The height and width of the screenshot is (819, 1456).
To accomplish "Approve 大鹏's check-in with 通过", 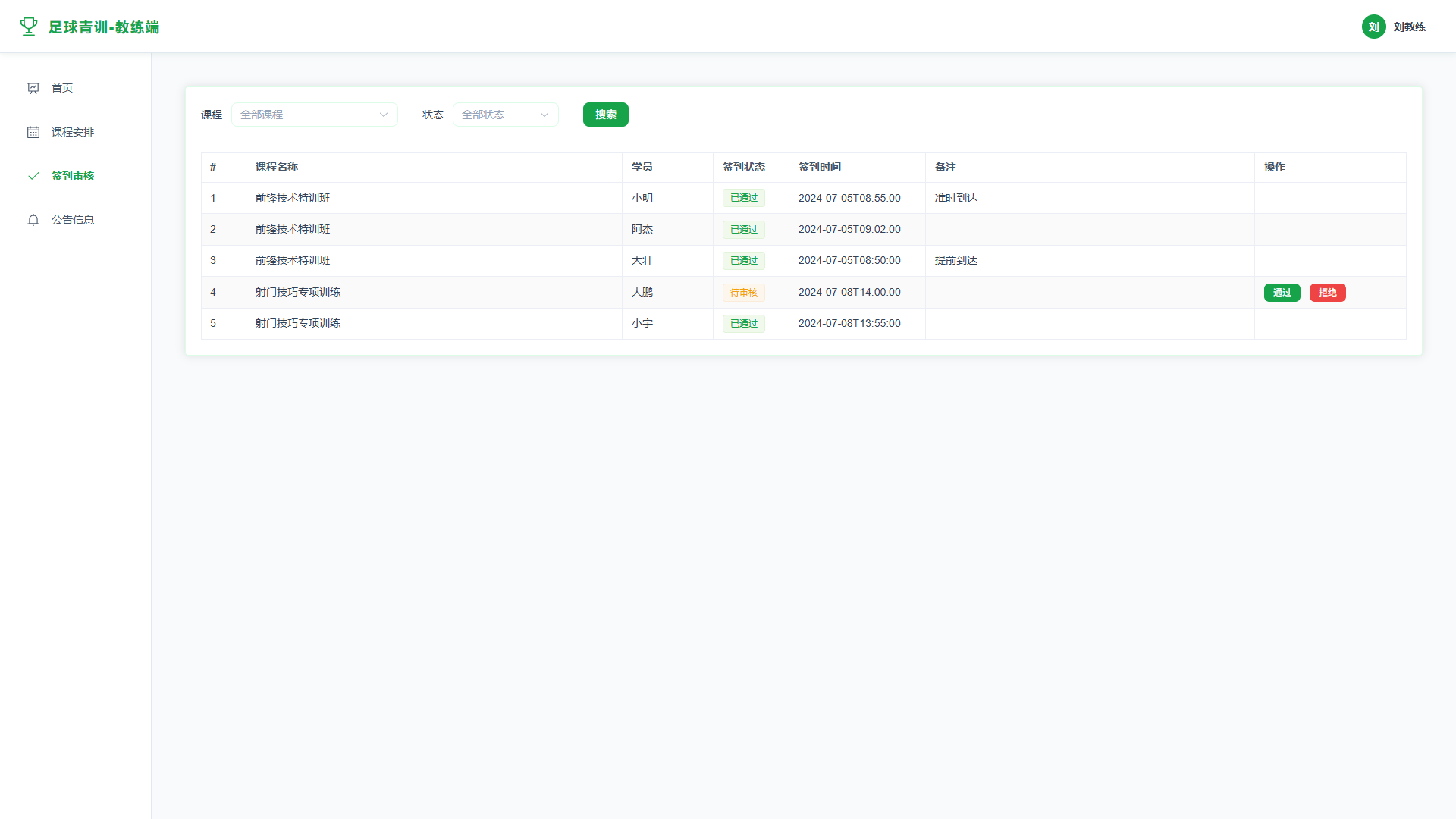I will 1282,293.
